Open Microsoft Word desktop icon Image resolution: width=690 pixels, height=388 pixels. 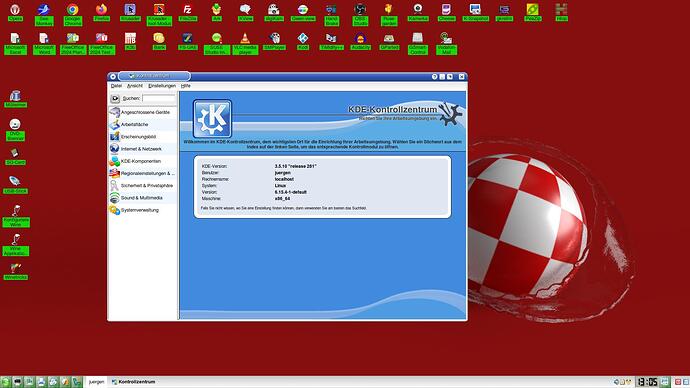[x=44, y=44]
